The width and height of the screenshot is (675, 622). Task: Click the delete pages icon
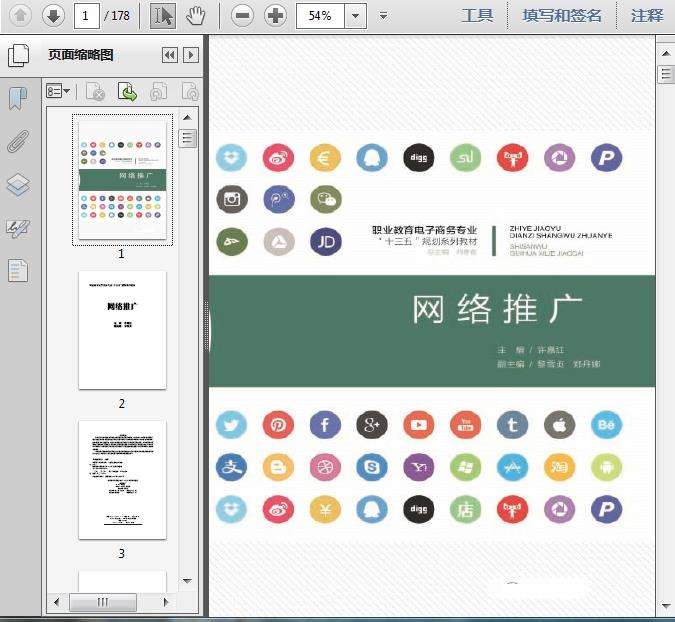coord(96,91)
